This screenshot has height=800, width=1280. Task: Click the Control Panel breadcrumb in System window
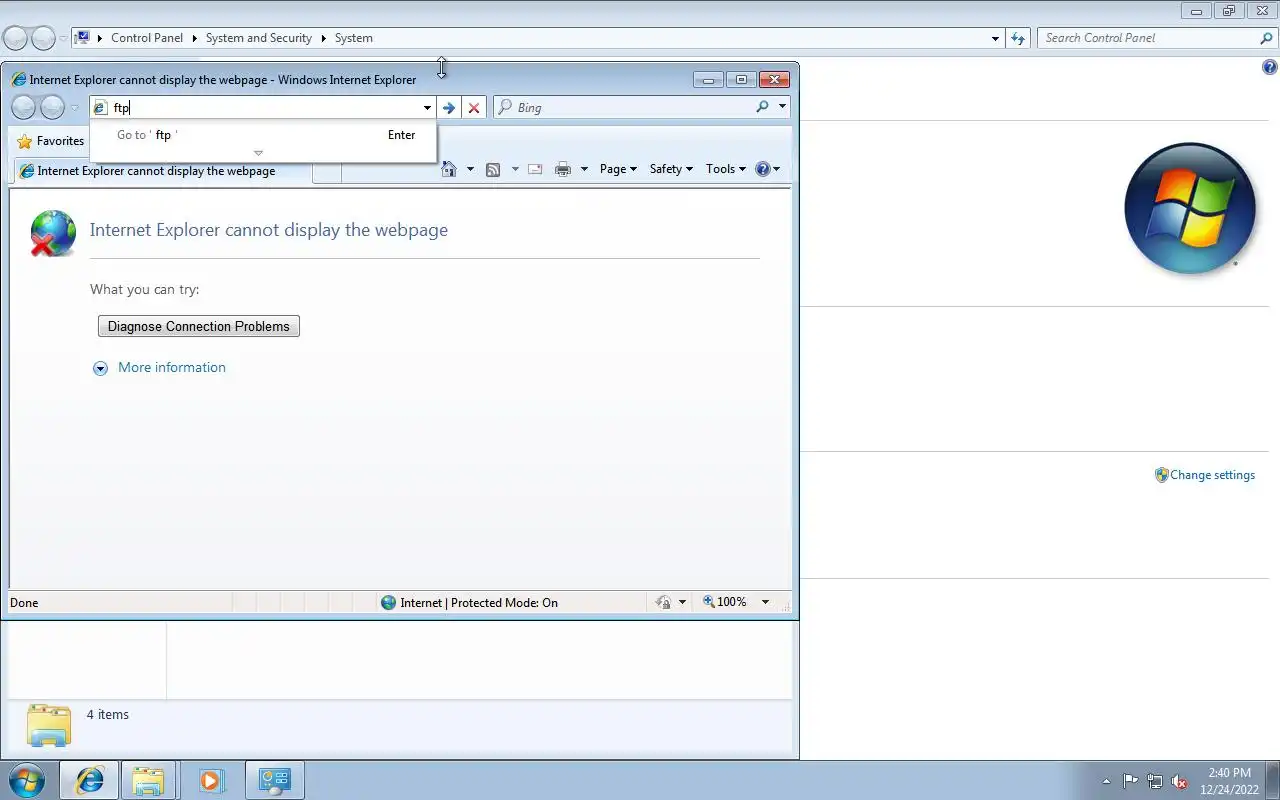(147, 38)
